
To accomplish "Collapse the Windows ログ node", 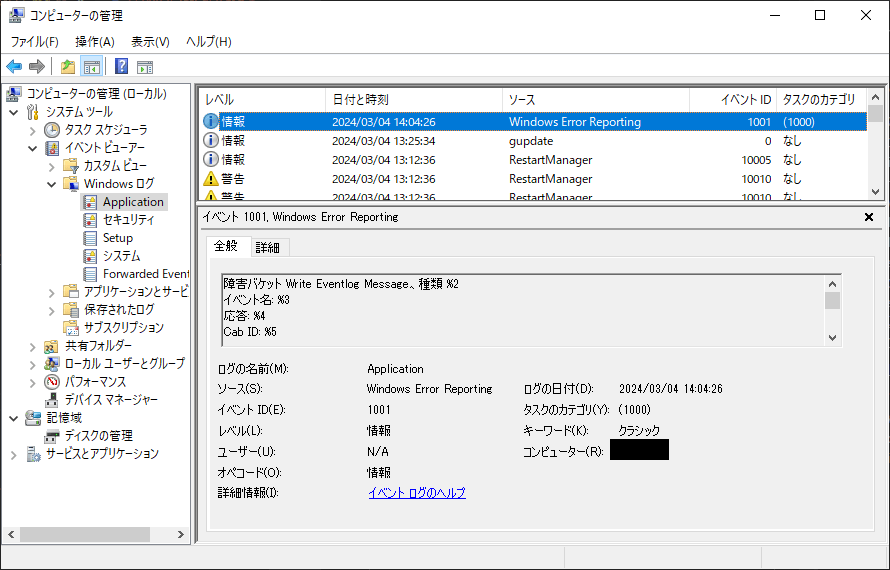I will (x=52, y=185).
